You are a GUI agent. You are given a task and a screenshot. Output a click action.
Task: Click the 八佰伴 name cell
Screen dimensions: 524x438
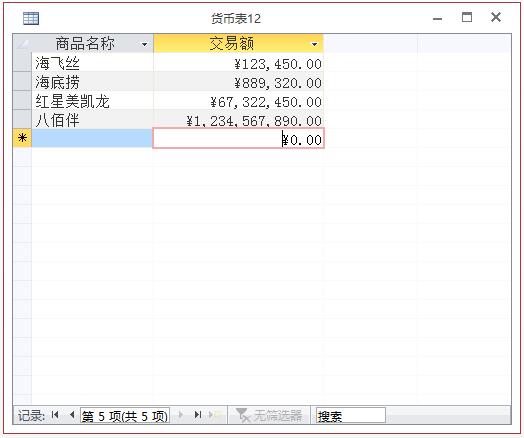pos(93,119)
